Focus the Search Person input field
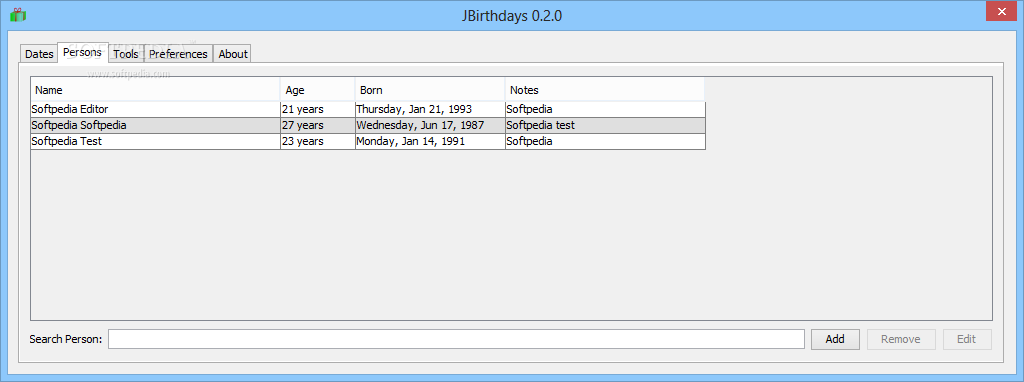The height and width of the screenshot is (382, 1024). click(456, 340)
